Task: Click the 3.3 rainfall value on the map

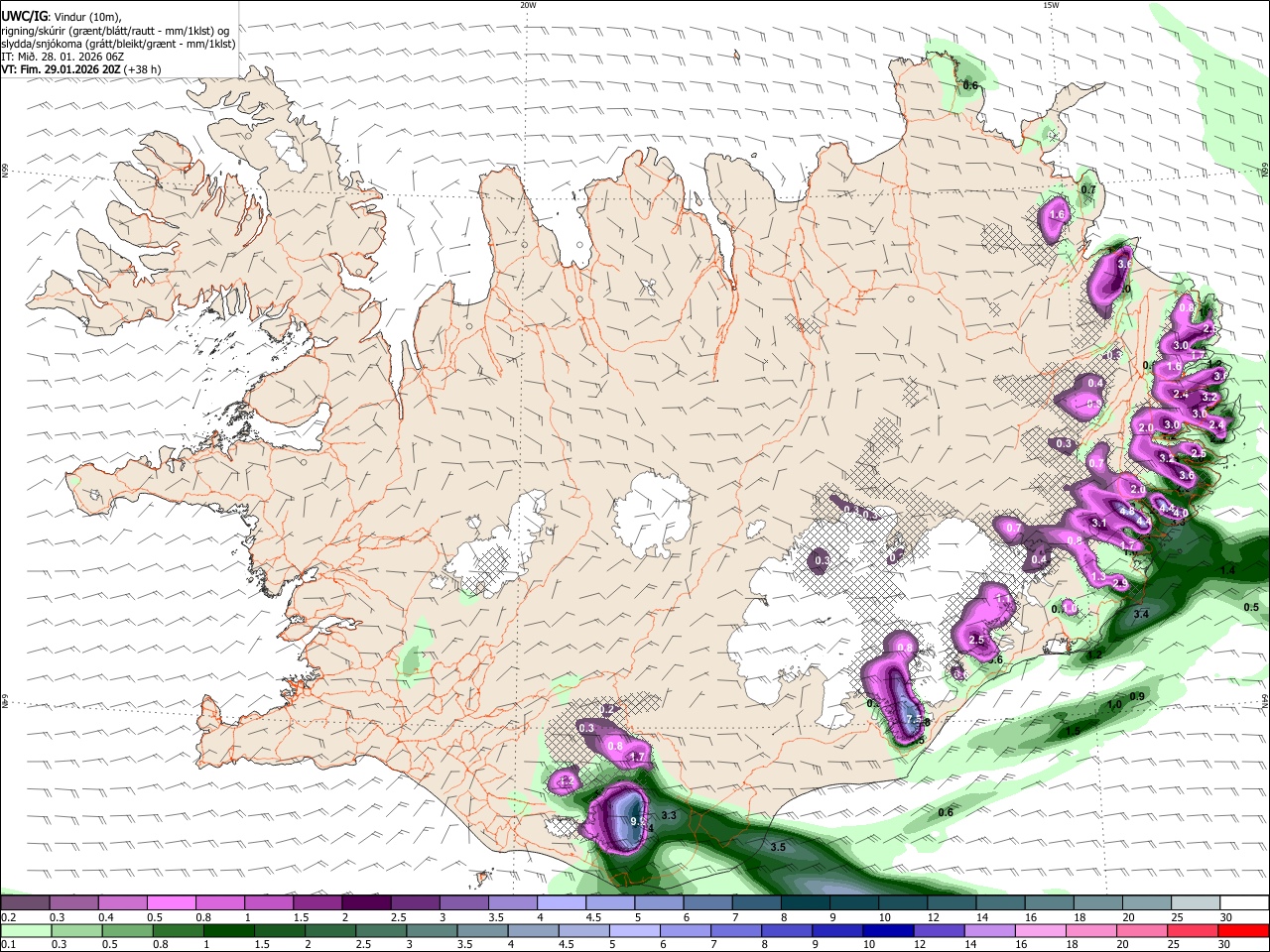Action: pyautogui.click(x=669, y=815)
